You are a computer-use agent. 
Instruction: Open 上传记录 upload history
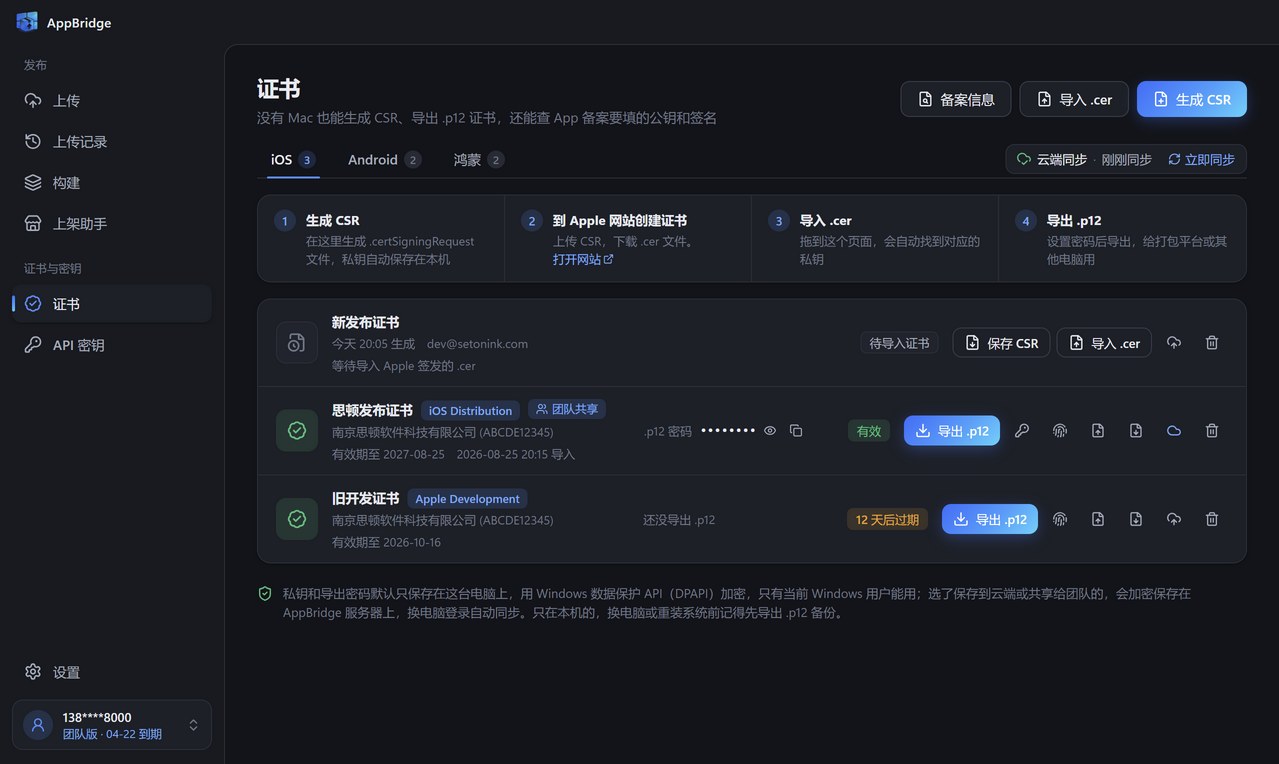coord(111,142)
